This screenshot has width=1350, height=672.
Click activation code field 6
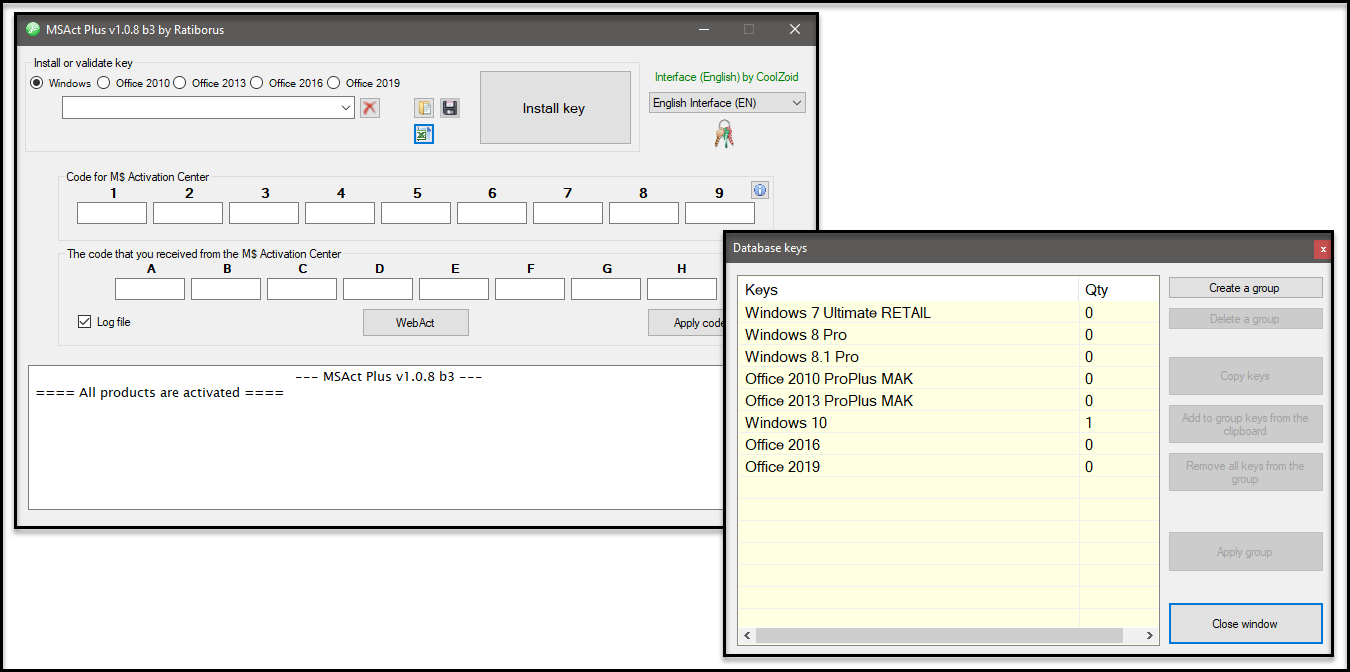[492, 213]
